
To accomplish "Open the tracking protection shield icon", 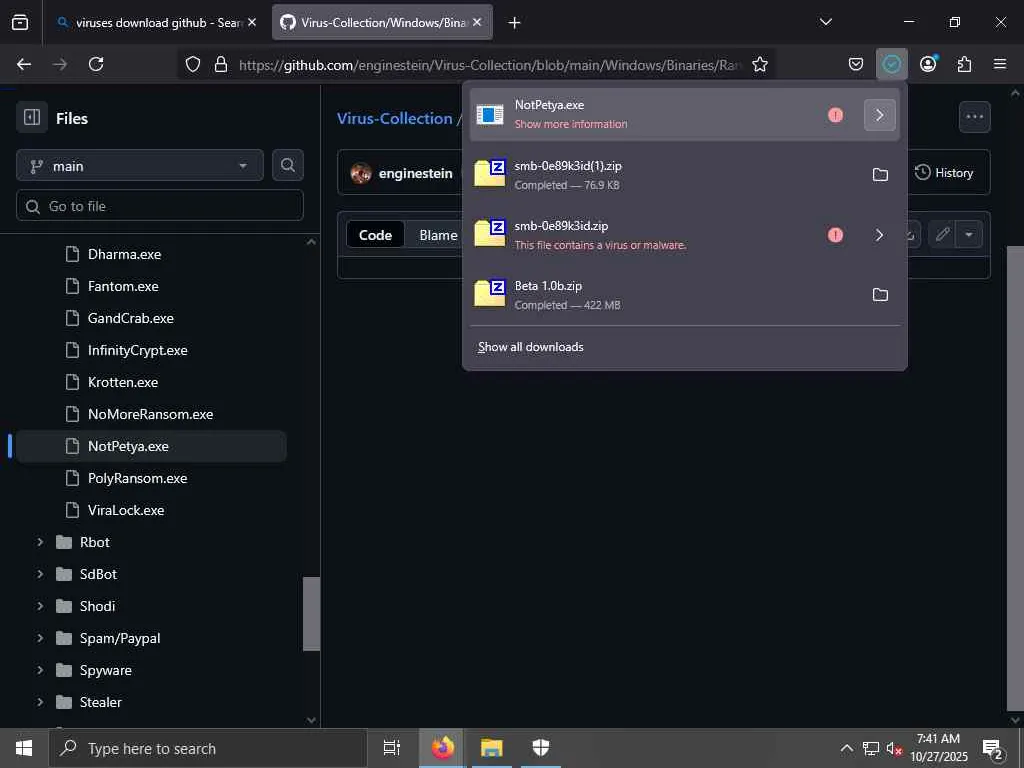I will pyautogui.click(x=193, y=64).
